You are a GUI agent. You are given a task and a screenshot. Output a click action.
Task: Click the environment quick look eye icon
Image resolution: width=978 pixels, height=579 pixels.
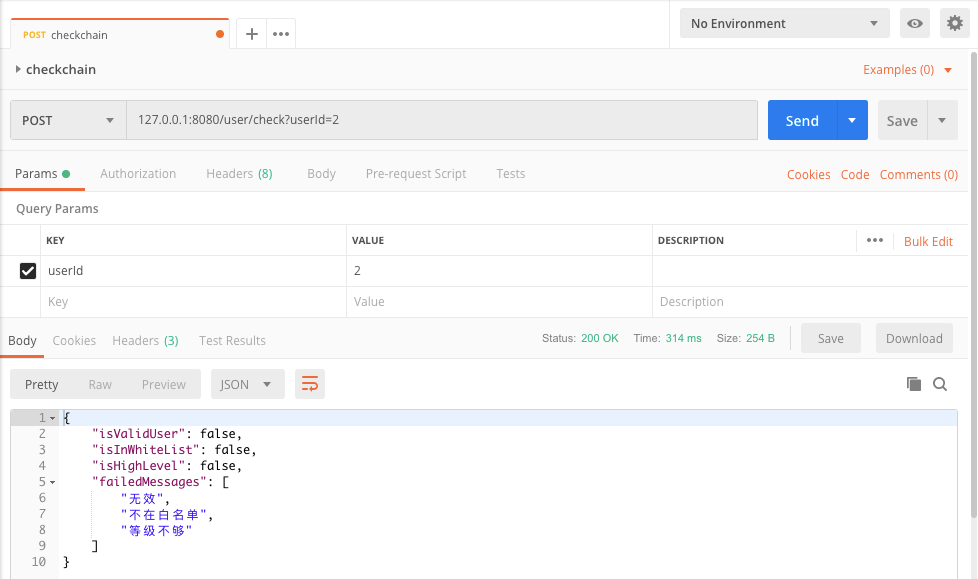[914, 24]
